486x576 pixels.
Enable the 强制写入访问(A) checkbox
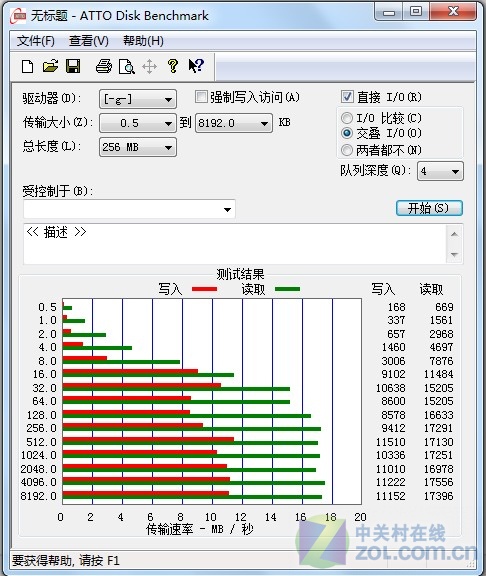click(x=201, y=97)
